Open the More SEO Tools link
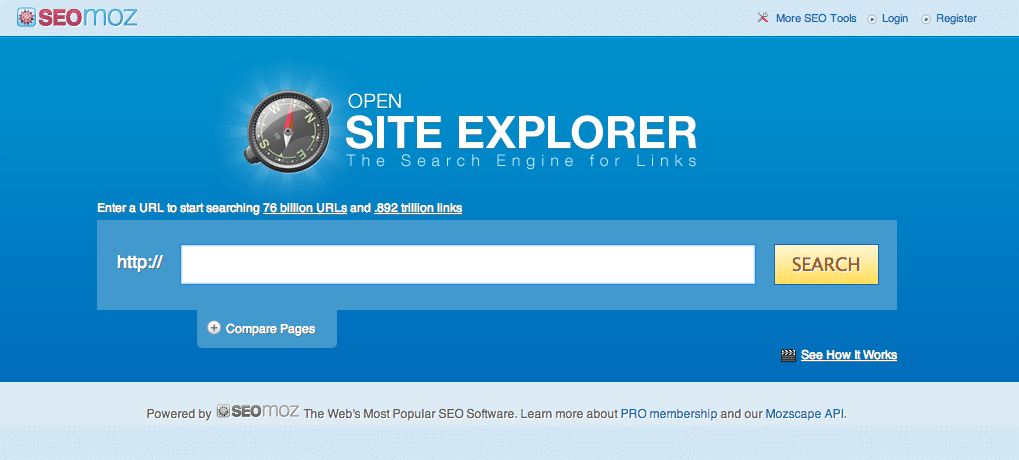The height and width of the screenshot is (460, 1019). (816, 18)
